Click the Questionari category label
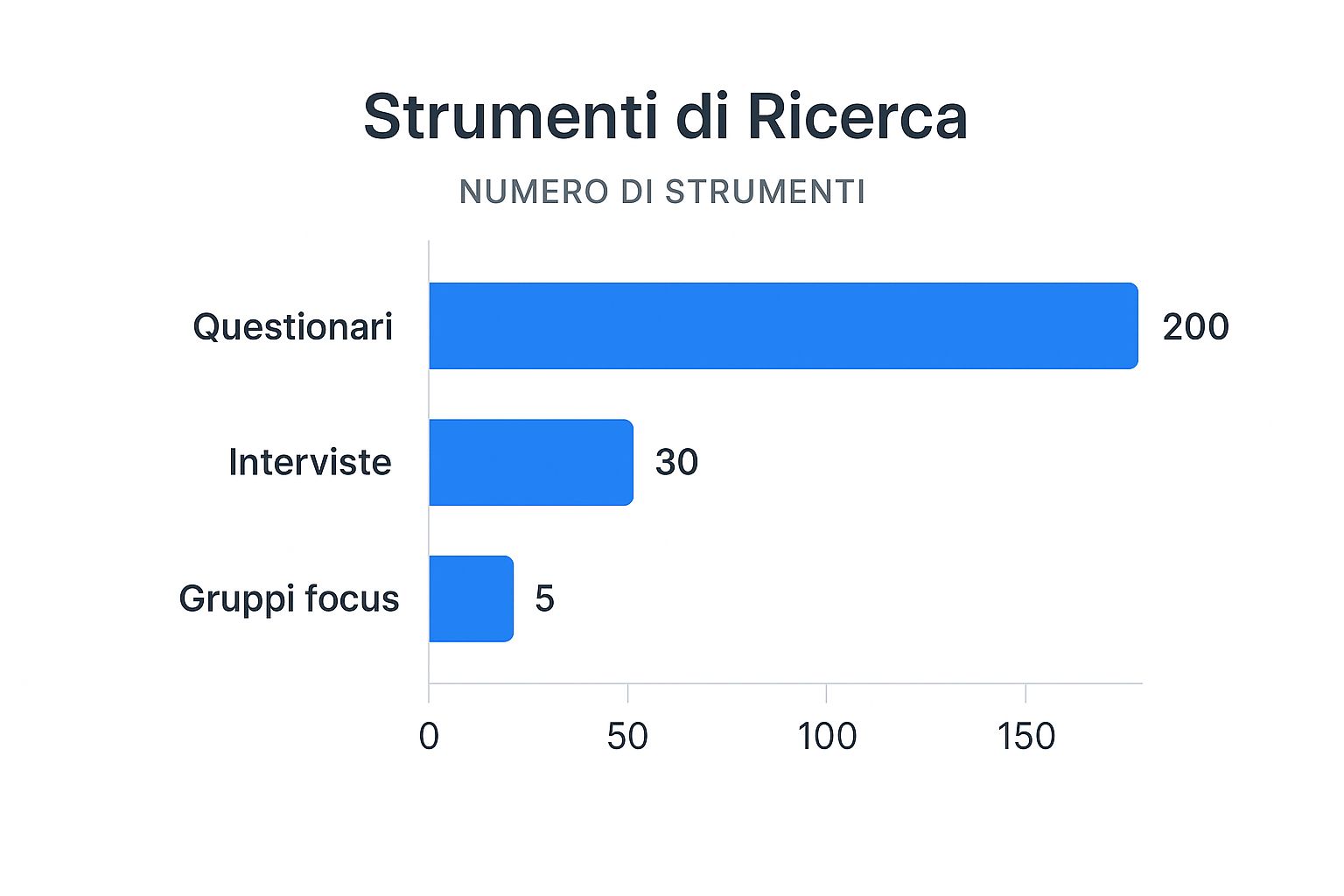This screenshot has height=896, width=1344. pos(293,327)
